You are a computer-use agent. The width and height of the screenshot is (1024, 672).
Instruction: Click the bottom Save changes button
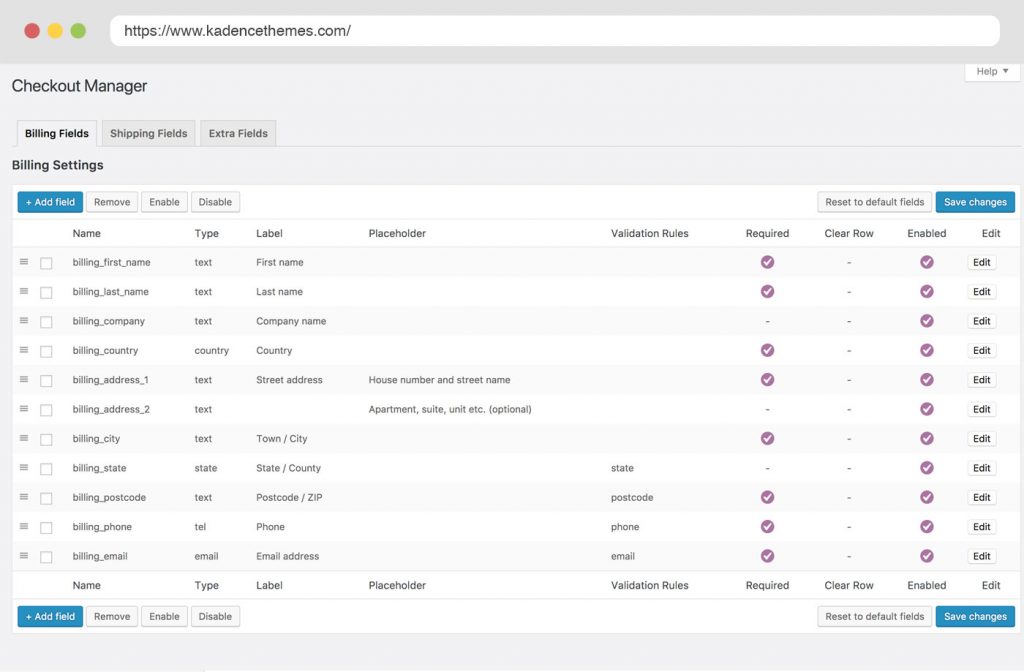pyautogui.click(x=975, y=616)
